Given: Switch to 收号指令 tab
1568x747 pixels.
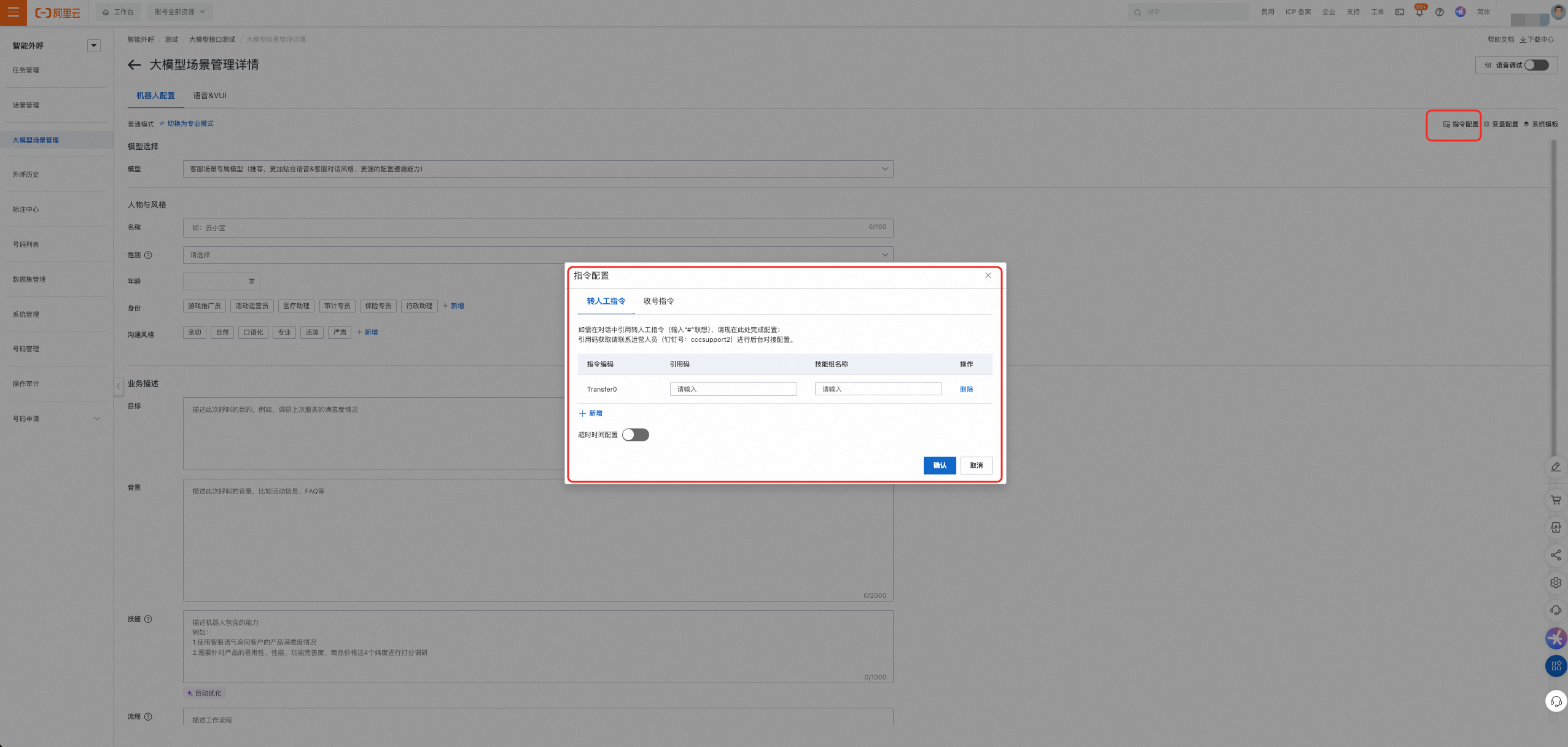Looking at the screenshot, I should click(658, 301).
